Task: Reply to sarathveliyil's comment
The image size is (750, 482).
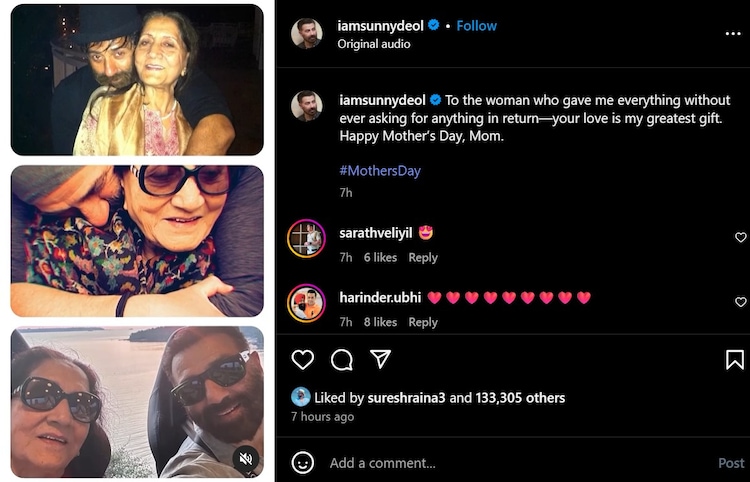Action: point(423,257)
